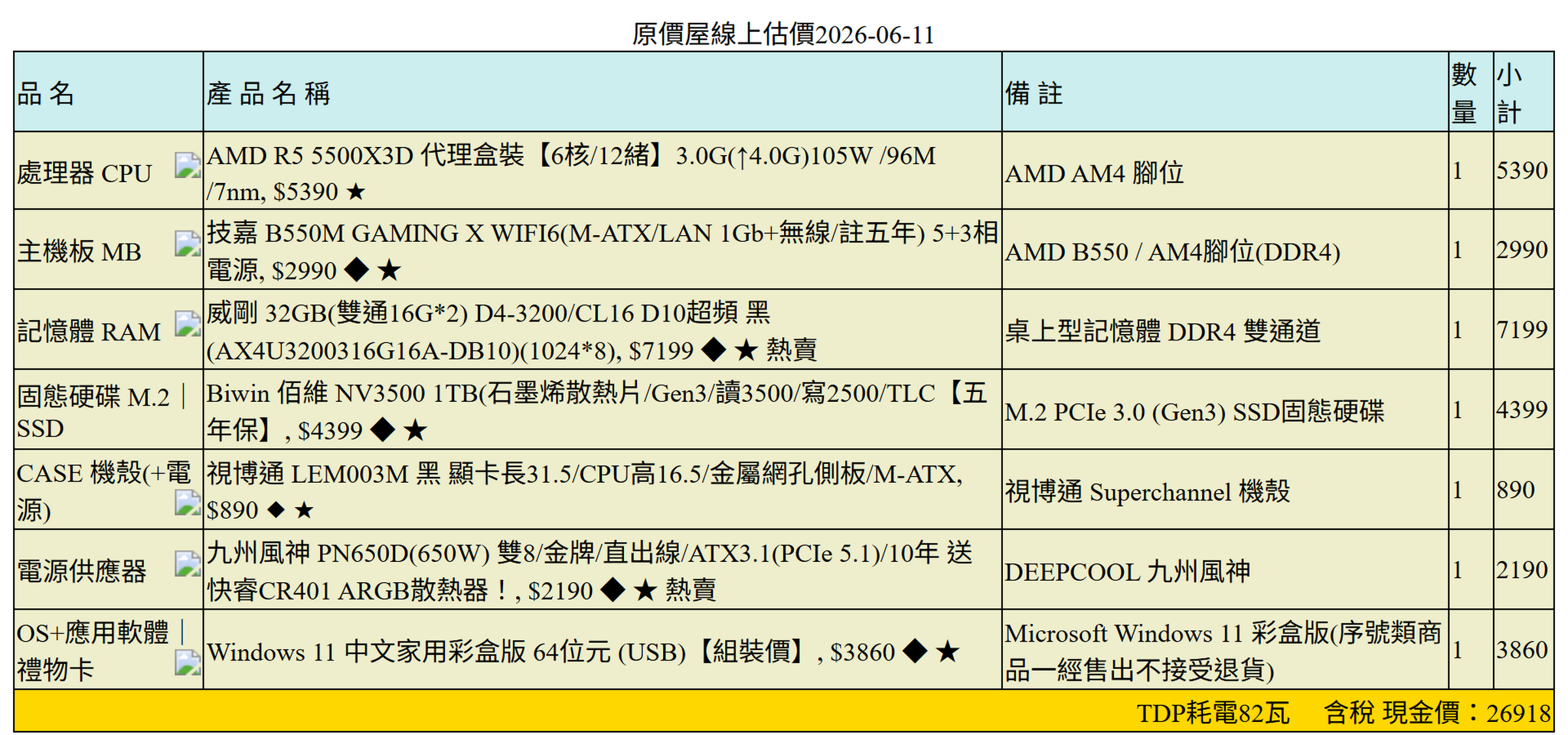The image size is (1568, 735).
Task: Click the image icon in OS+應用軟體 cell
Action: click(188, 662)
